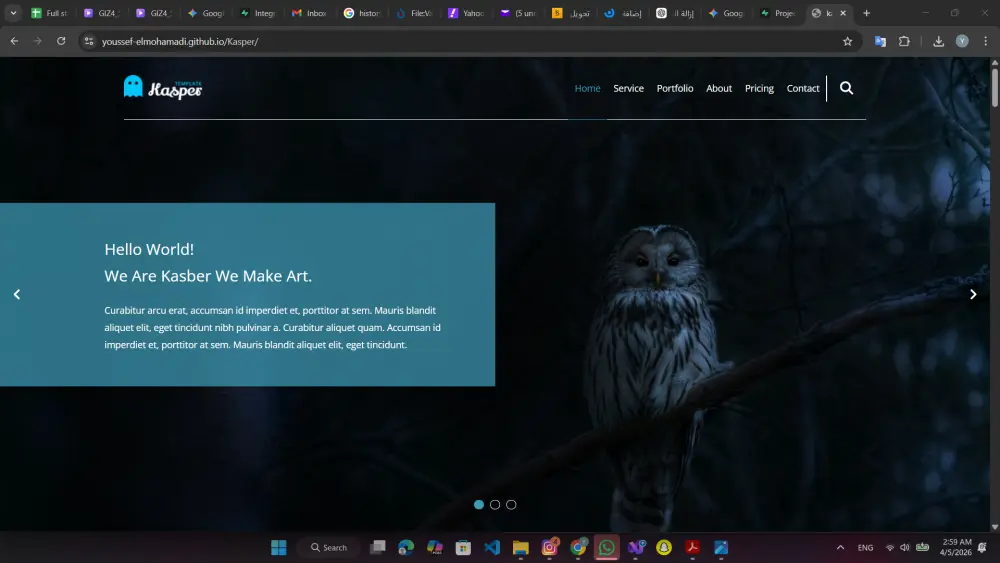Open Task View in taskbar
Image resolution: width=1000 pixels, height=563 pixels.
click(378, 547)
